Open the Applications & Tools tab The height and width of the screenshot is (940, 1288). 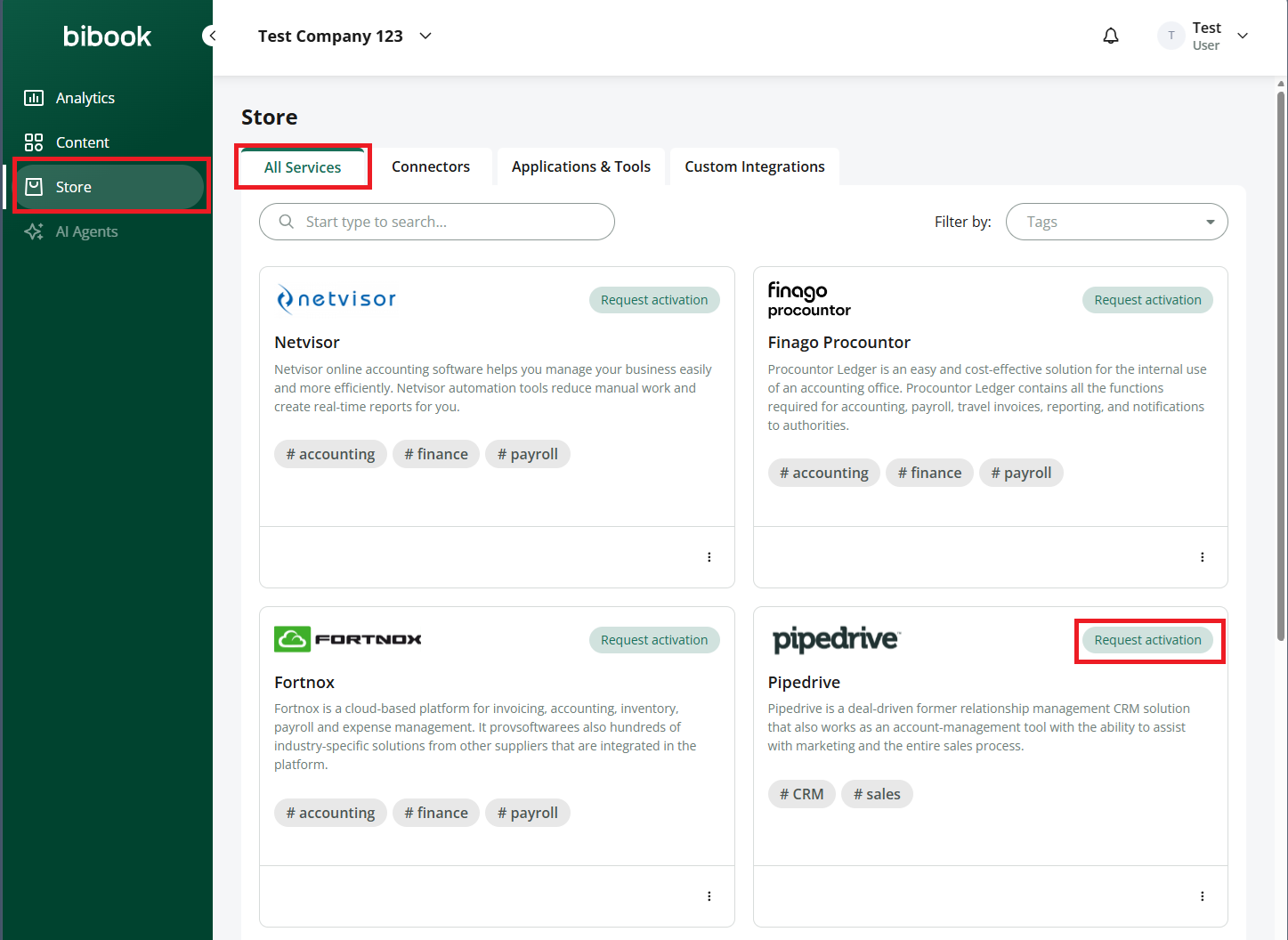click(x=581, y=166)
